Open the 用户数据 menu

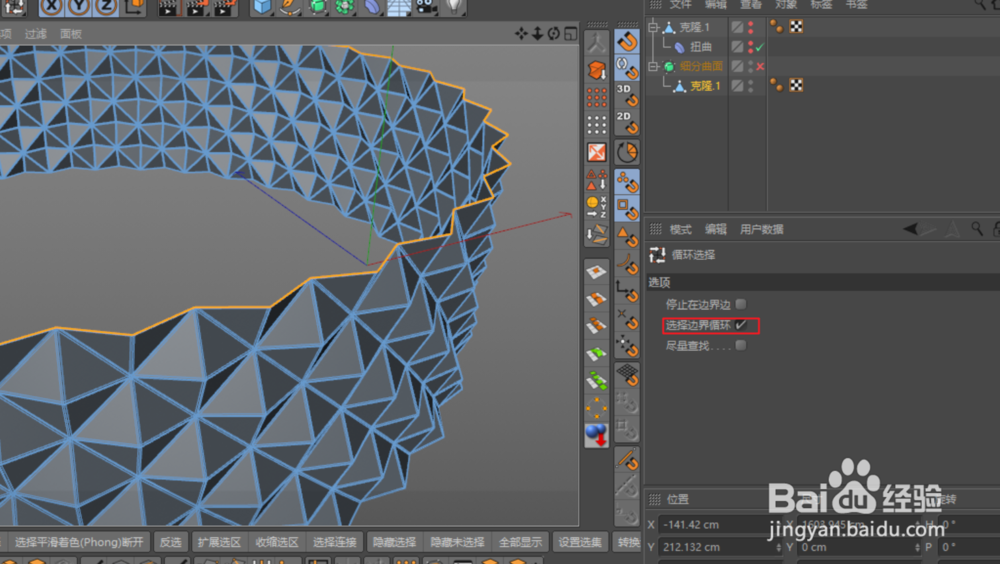pos(761,229)
